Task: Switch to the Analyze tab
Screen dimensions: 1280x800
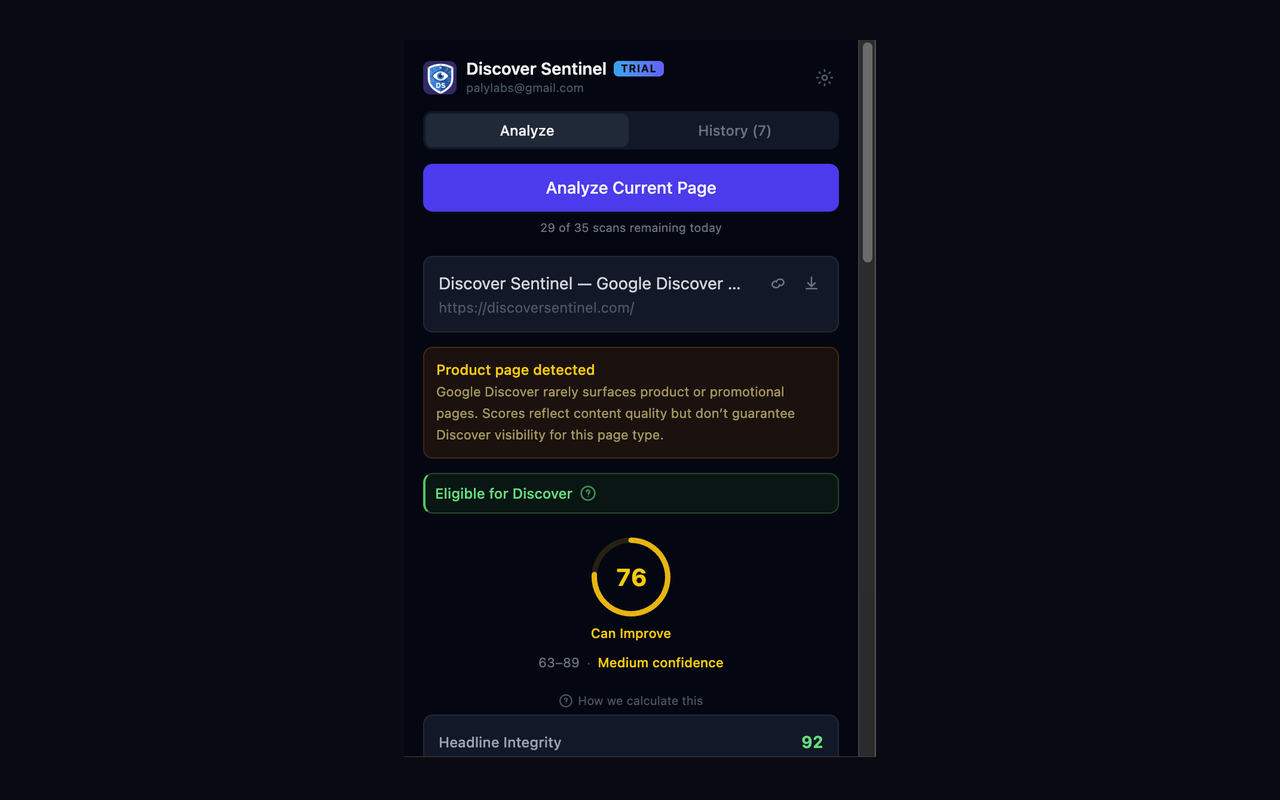Action: coord(527,131)
